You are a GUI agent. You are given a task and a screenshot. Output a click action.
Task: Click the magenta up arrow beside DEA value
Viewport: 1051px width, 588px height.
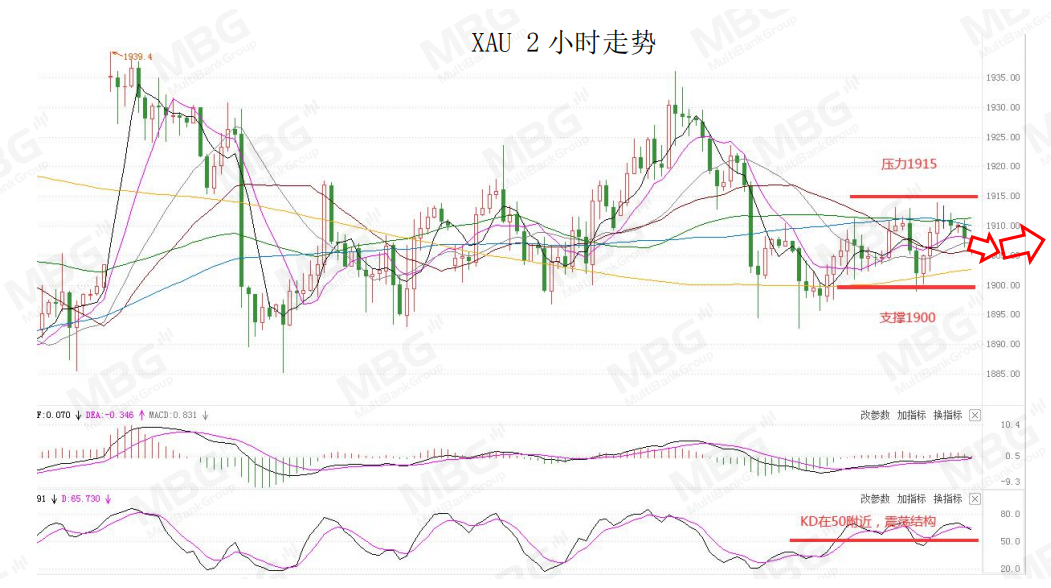[141, 415]
